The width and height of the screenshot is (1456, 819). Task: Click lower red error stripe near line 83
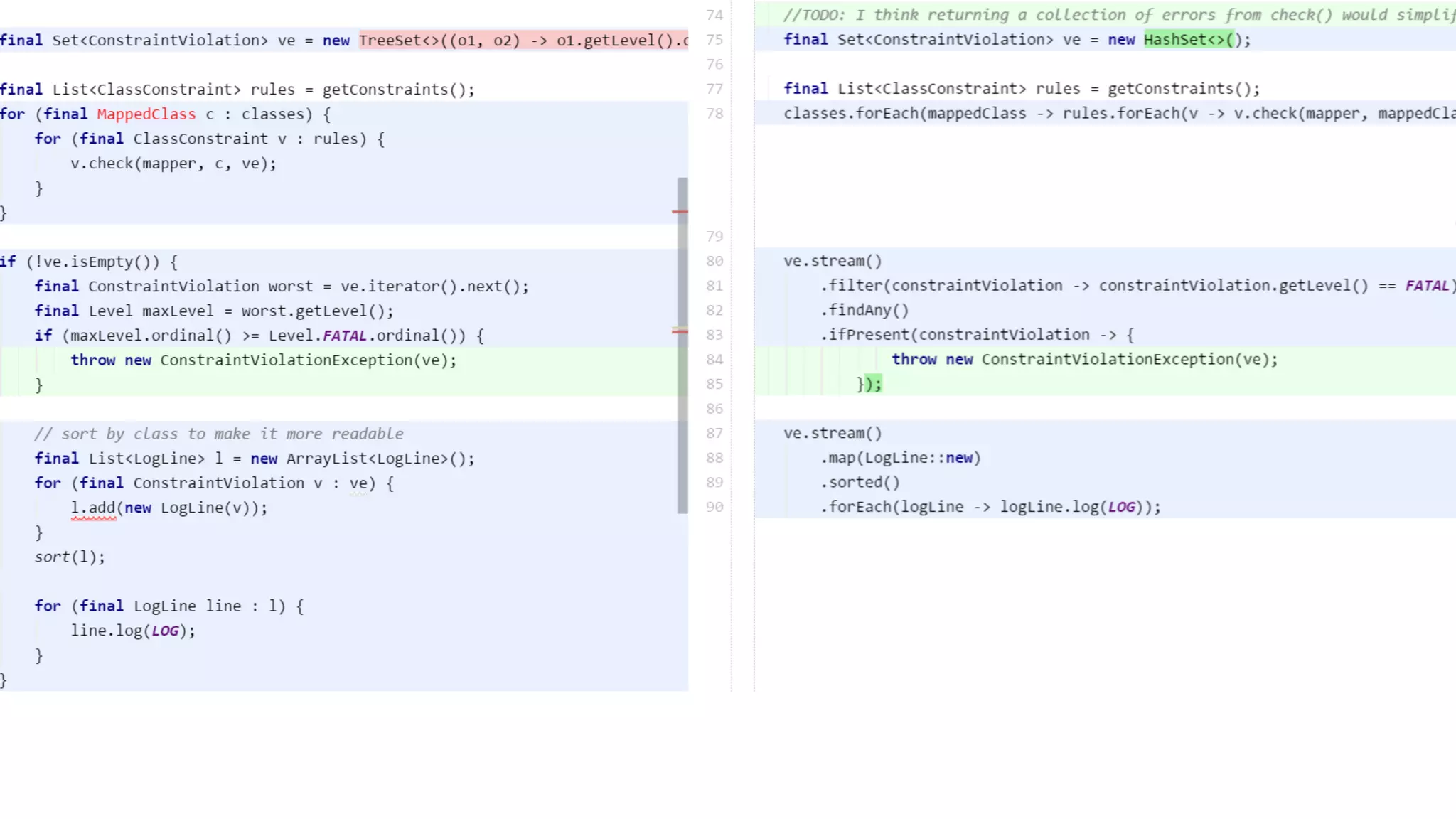pyautogui.click(x=680, y=331)
